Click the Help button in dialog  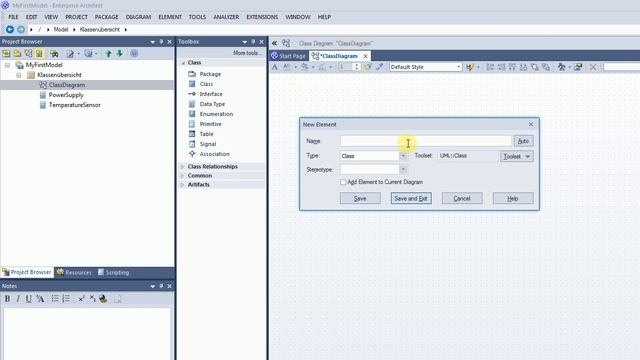click(513, 198)
